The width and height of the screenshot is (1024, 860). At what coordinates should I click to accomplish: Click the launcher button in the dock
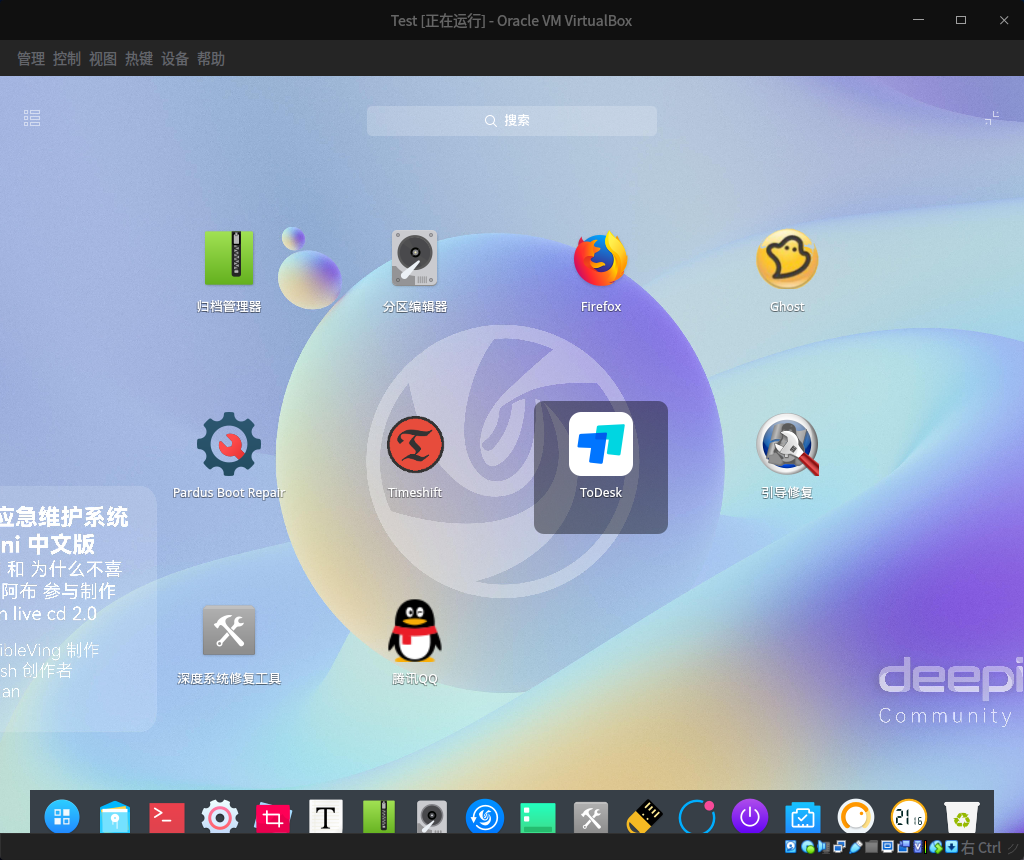coord(62,816)
